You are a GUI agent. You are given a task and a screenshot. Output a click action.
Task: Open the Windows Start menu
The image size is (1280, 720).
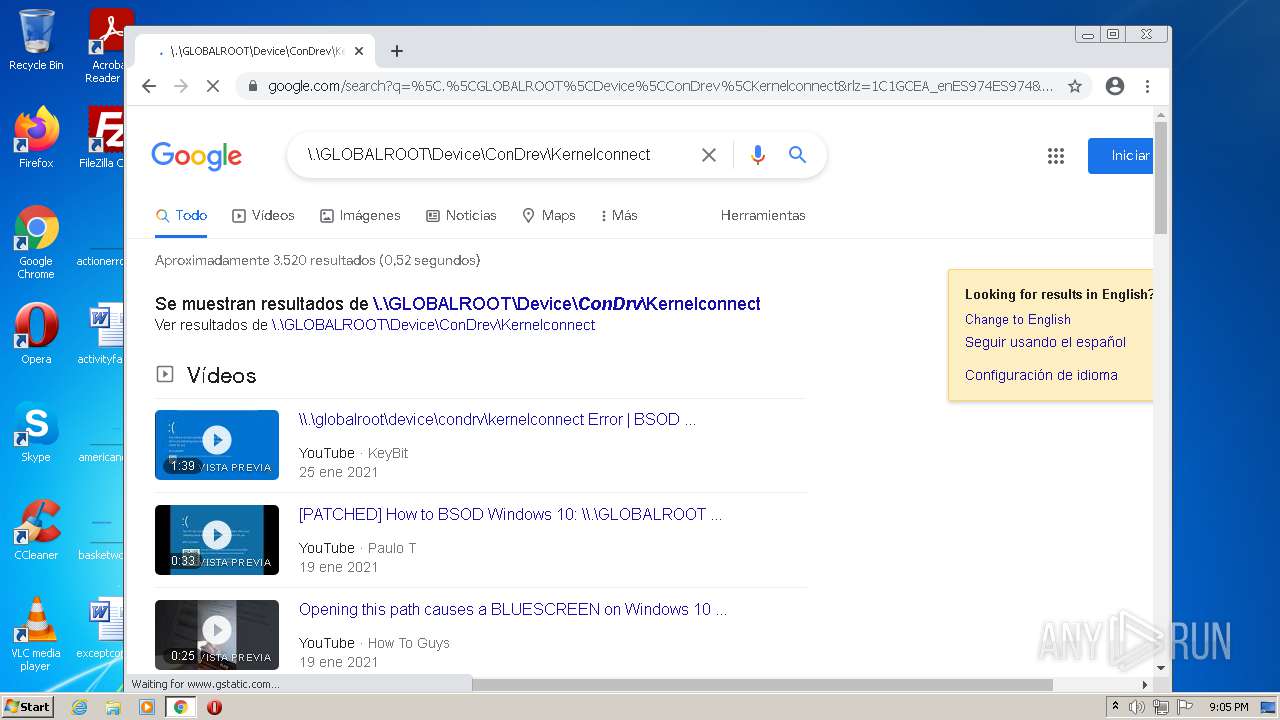tap(27, 707)
